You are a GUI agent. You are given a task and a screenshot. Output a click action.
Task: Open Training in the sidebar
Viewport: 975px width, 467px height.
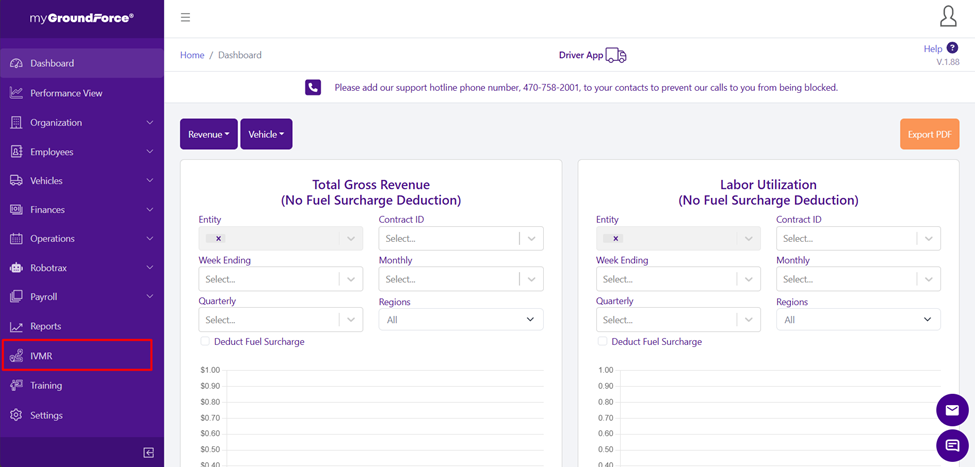point(81,386)
